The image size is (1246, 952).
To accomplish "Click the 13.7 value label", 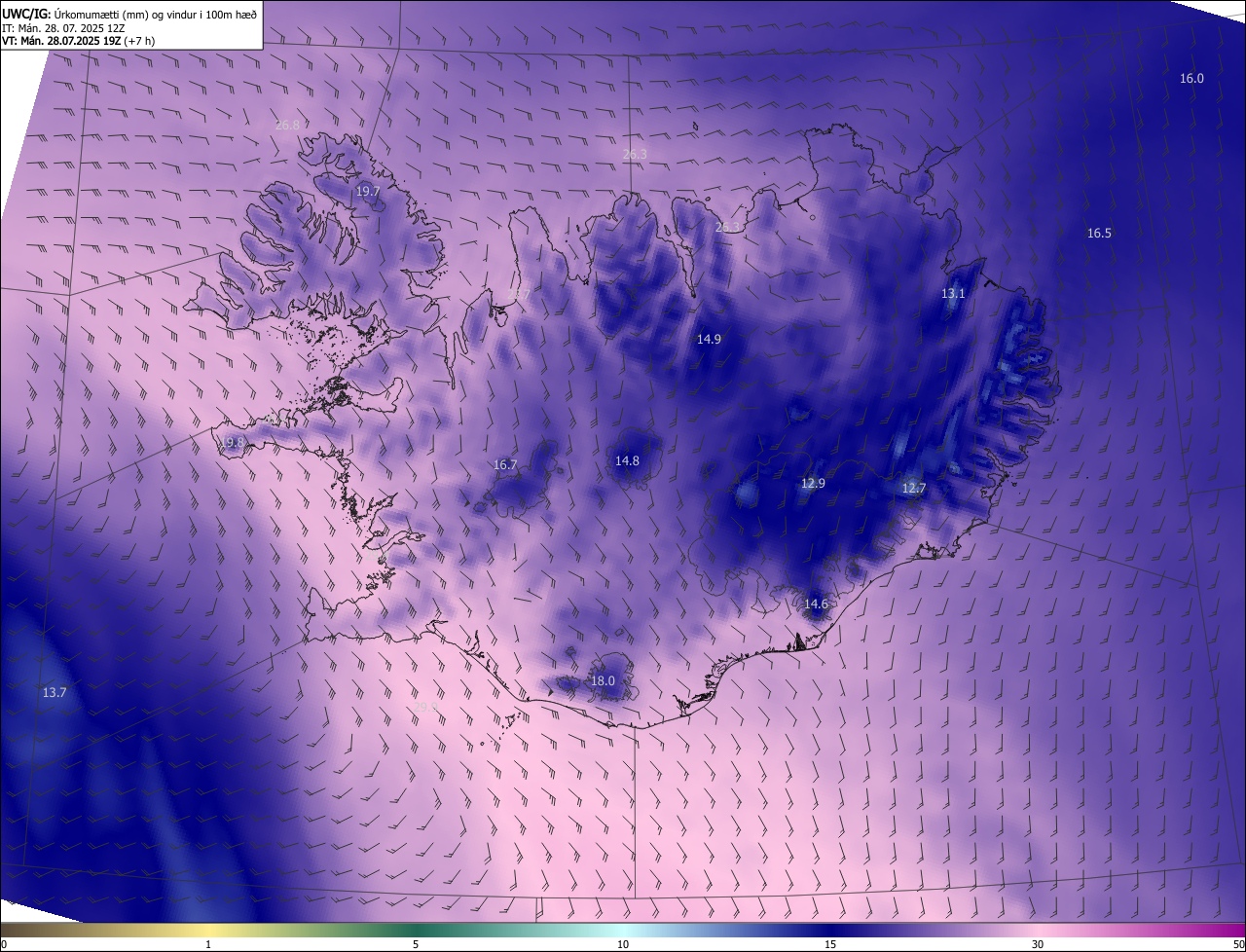I will click(55, 692).
